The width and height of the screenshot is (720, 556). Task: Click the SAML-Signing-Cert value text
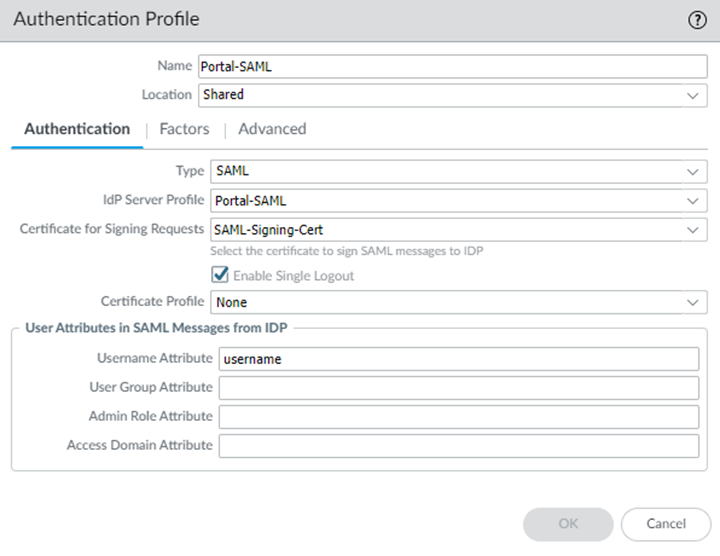point(269,230)
